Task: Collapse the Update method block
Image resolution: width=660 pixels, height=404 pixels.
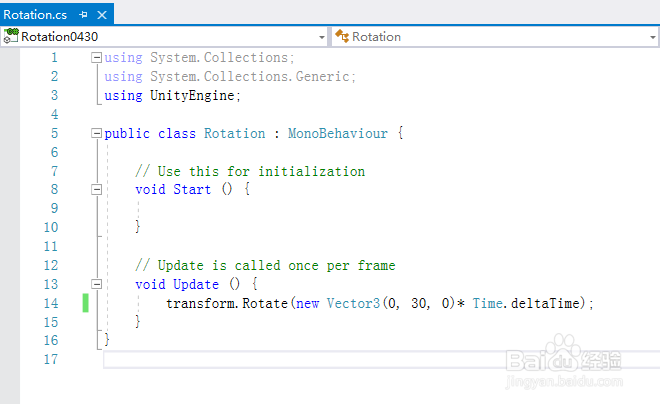Action: [96, 284]
